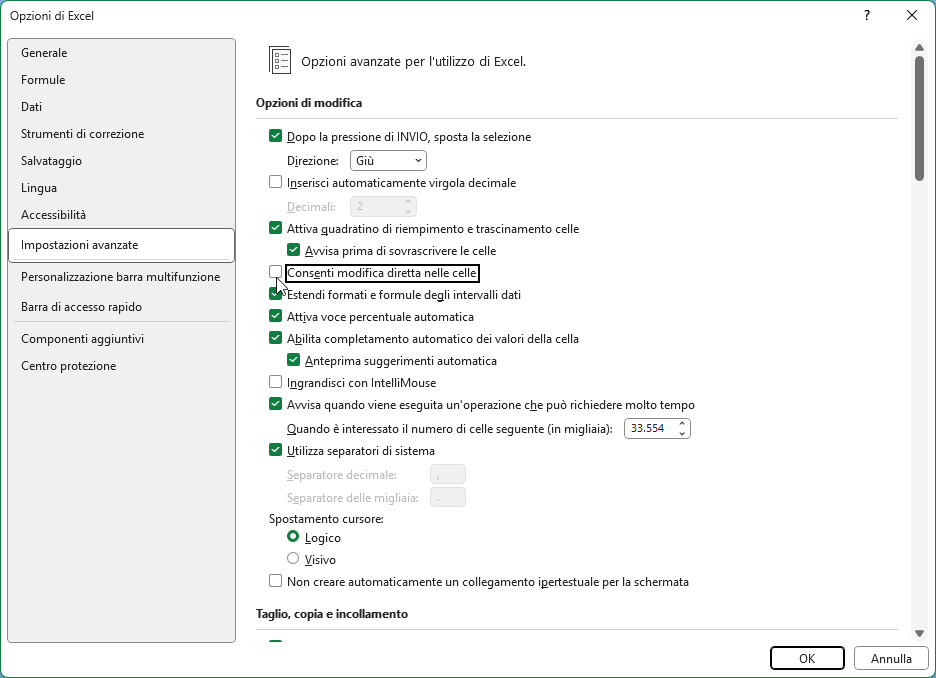Image resolution: width=936 pixels, height=678 pixels.
Task: Open Componenti aggiuntivi category
Action: click(x=122, y=339)
